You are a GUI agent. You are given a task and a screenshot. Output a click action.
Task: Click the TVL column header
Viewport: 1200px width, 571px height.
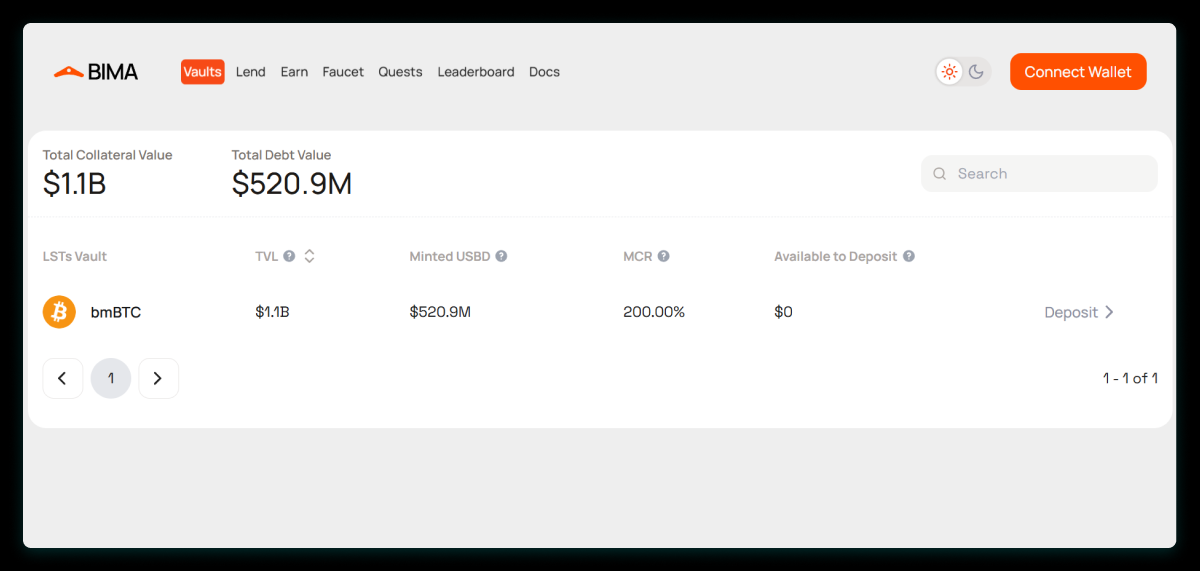pyautogui.click(x=266, y=256)
